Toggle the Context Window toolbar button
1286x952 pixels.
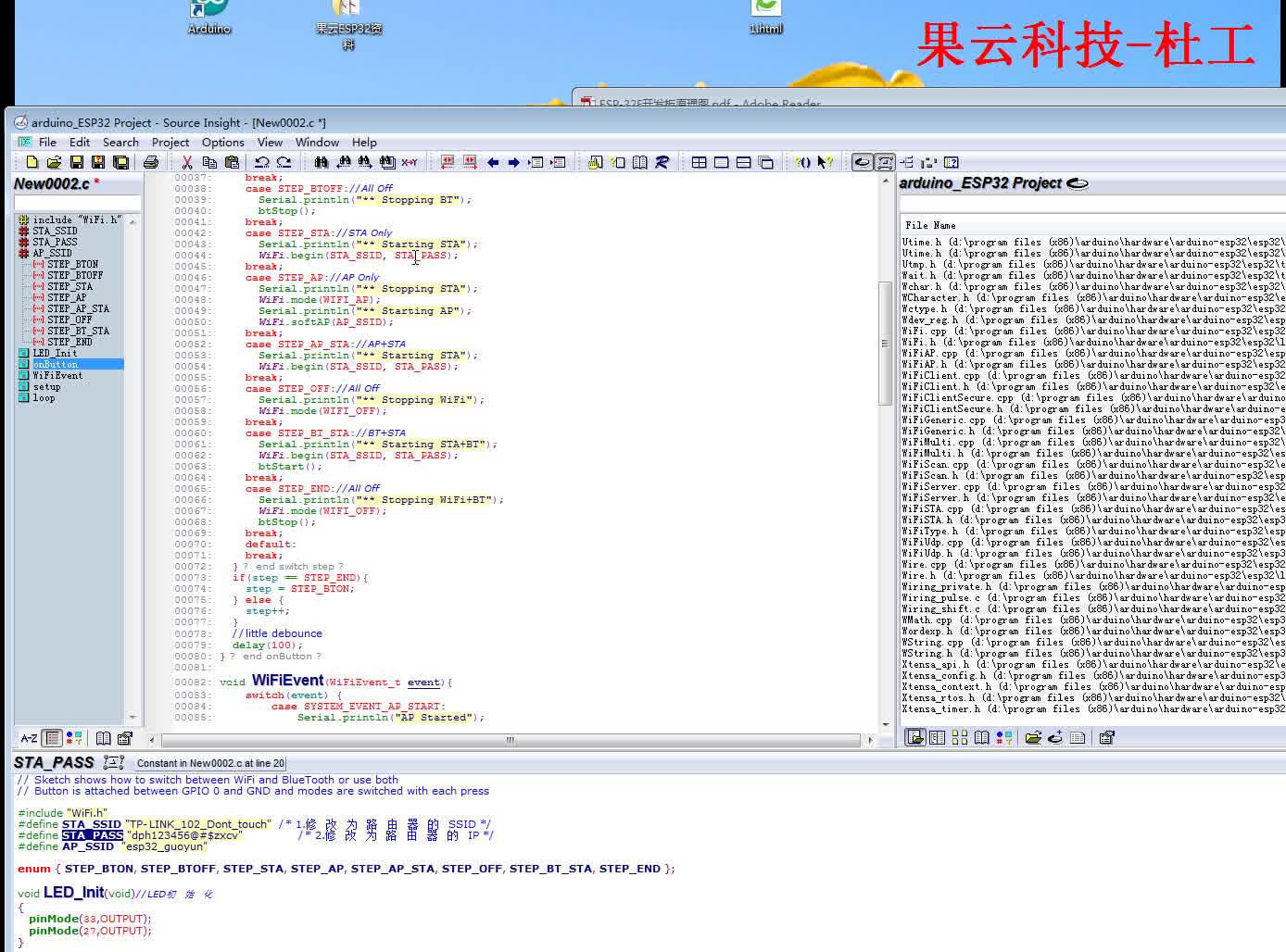point(885,162)
